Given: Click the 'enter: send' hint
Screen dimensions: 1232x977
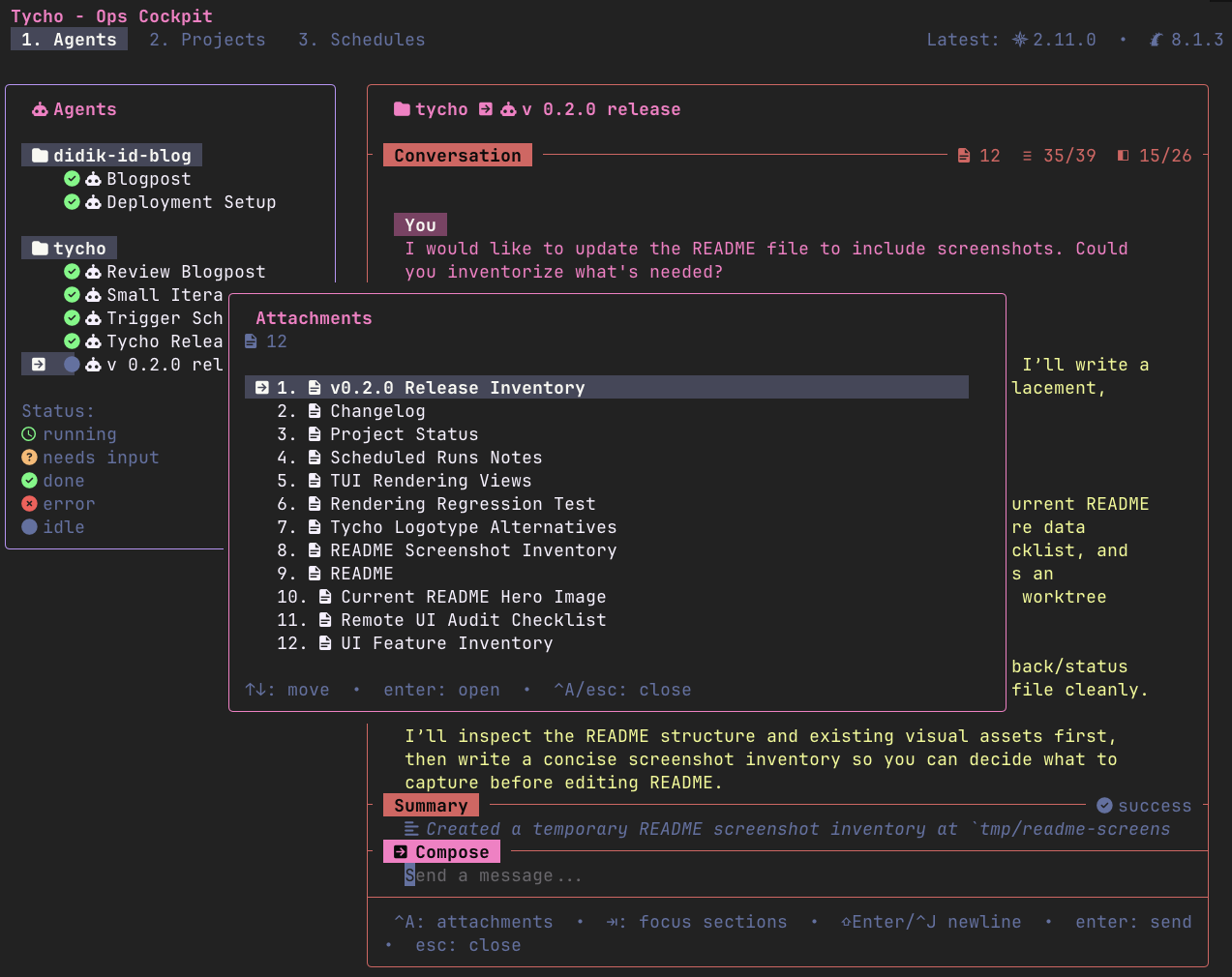Looking at the screenshot, I should pos(1133,922).
